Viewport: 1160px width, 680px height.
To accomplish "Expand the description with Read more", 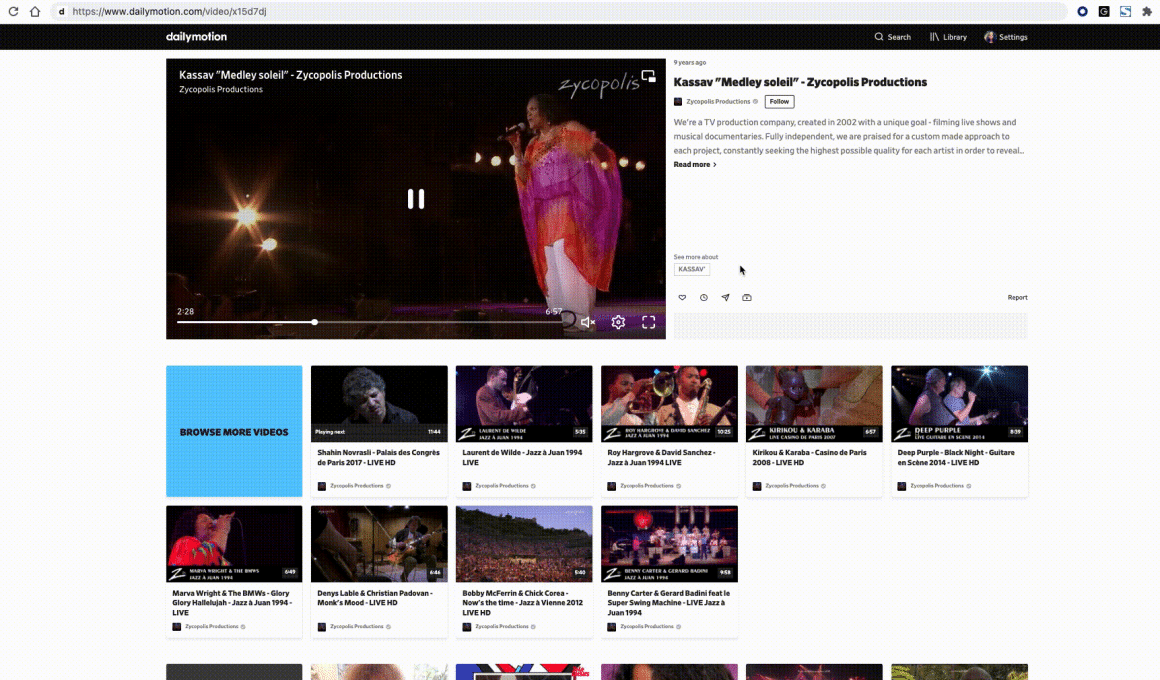I will (x=694, y=165).
